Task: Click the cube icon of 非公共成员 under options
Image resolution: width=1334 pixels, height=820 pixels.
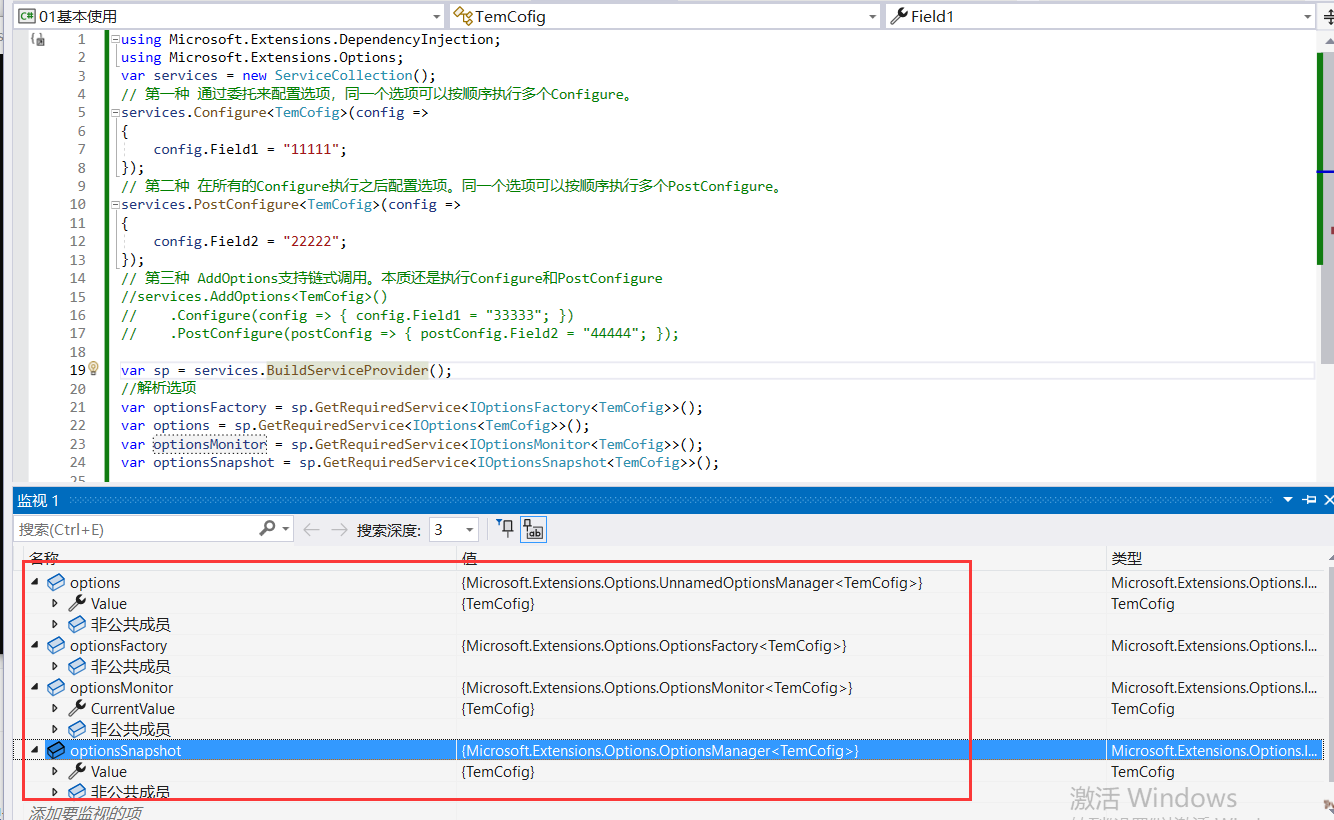Action: point(77,625)
